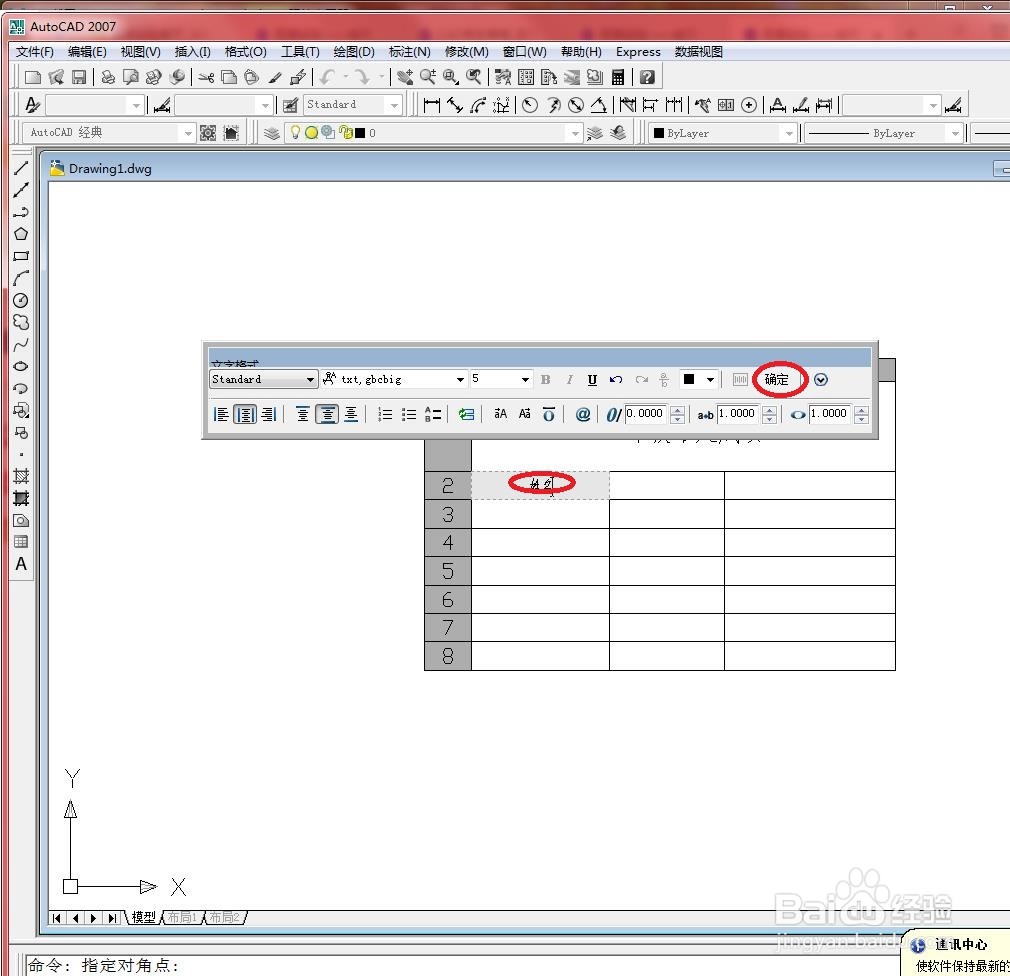Toggle left text alignment
1010x976 pixels.
(221, 414)
